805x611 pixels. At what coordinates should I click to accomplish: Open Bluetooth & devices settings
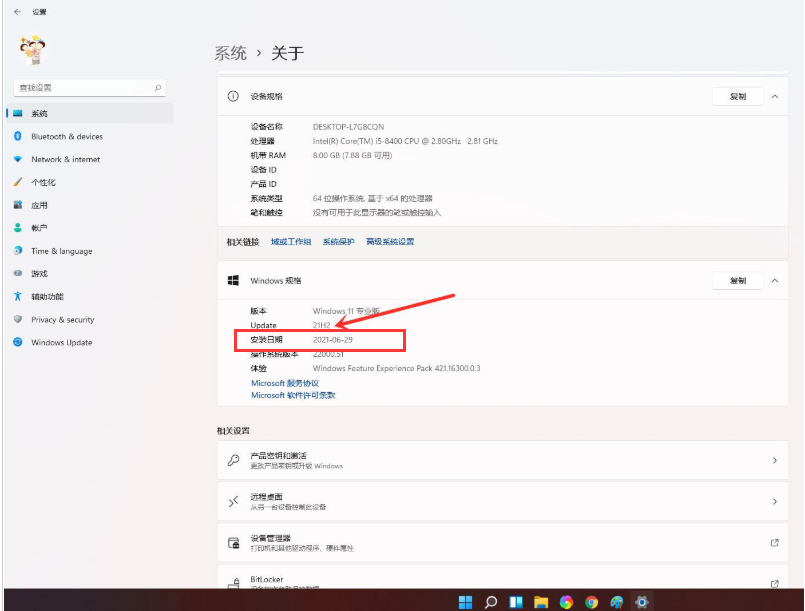(x=90, y=137)
